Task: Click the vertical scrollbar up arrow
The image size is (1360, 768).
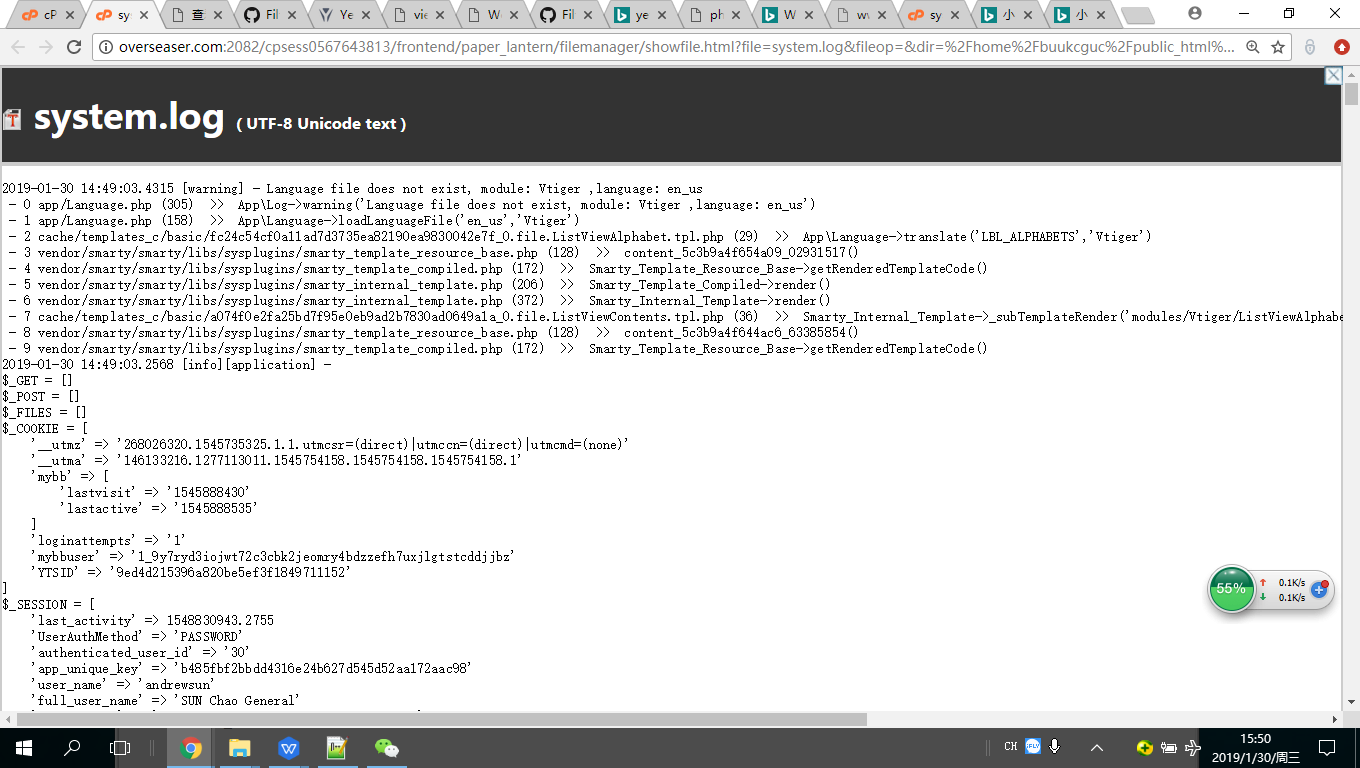Action: 1351,74
